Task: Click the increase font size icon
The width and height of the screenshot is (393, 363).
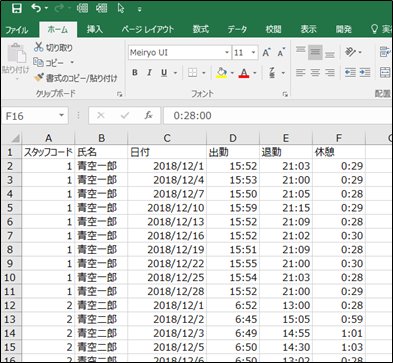Action: [266, 52]
